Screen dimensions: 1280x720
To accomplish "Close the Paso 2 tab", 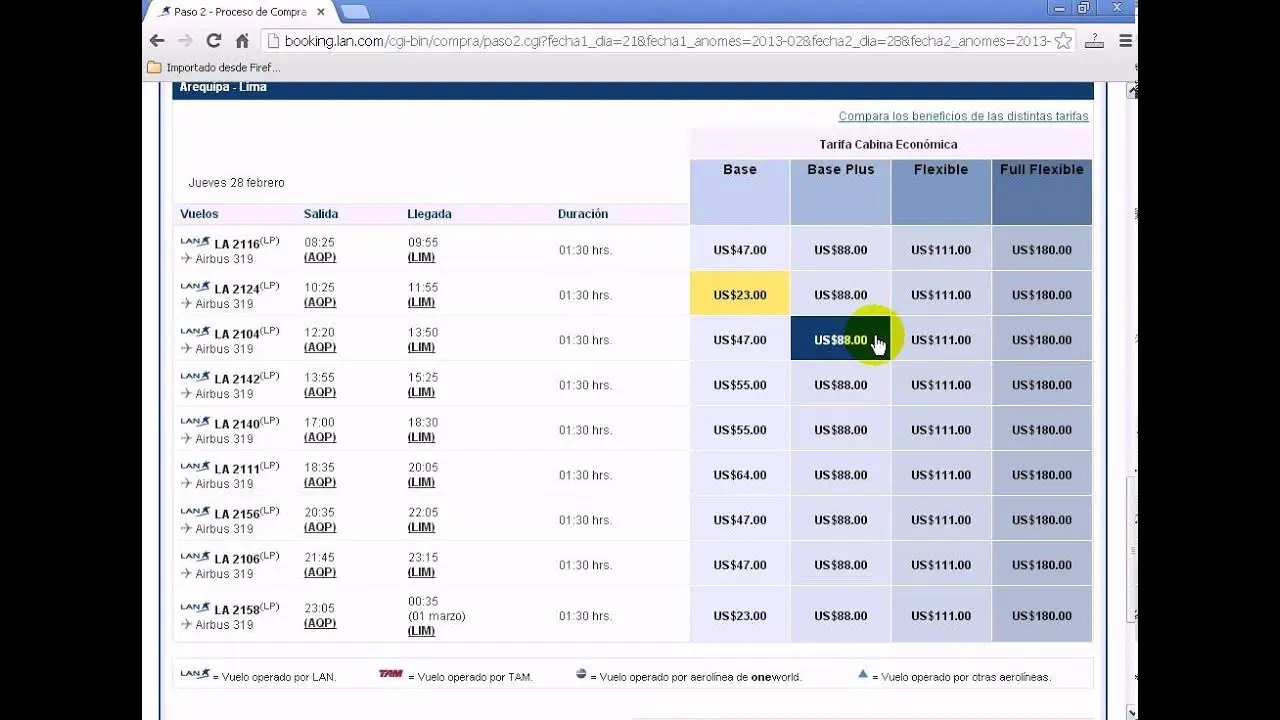I will click(x=320, y=12).
